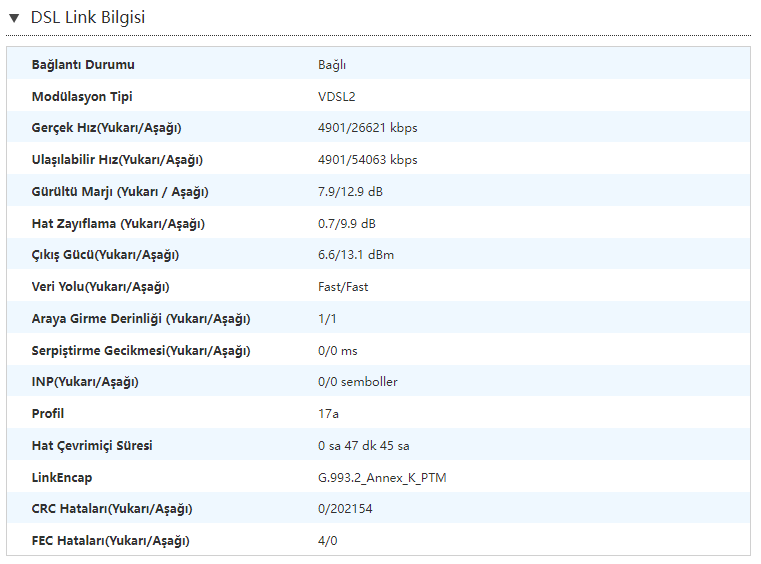Select the LinkEncap label

point(62,478)
